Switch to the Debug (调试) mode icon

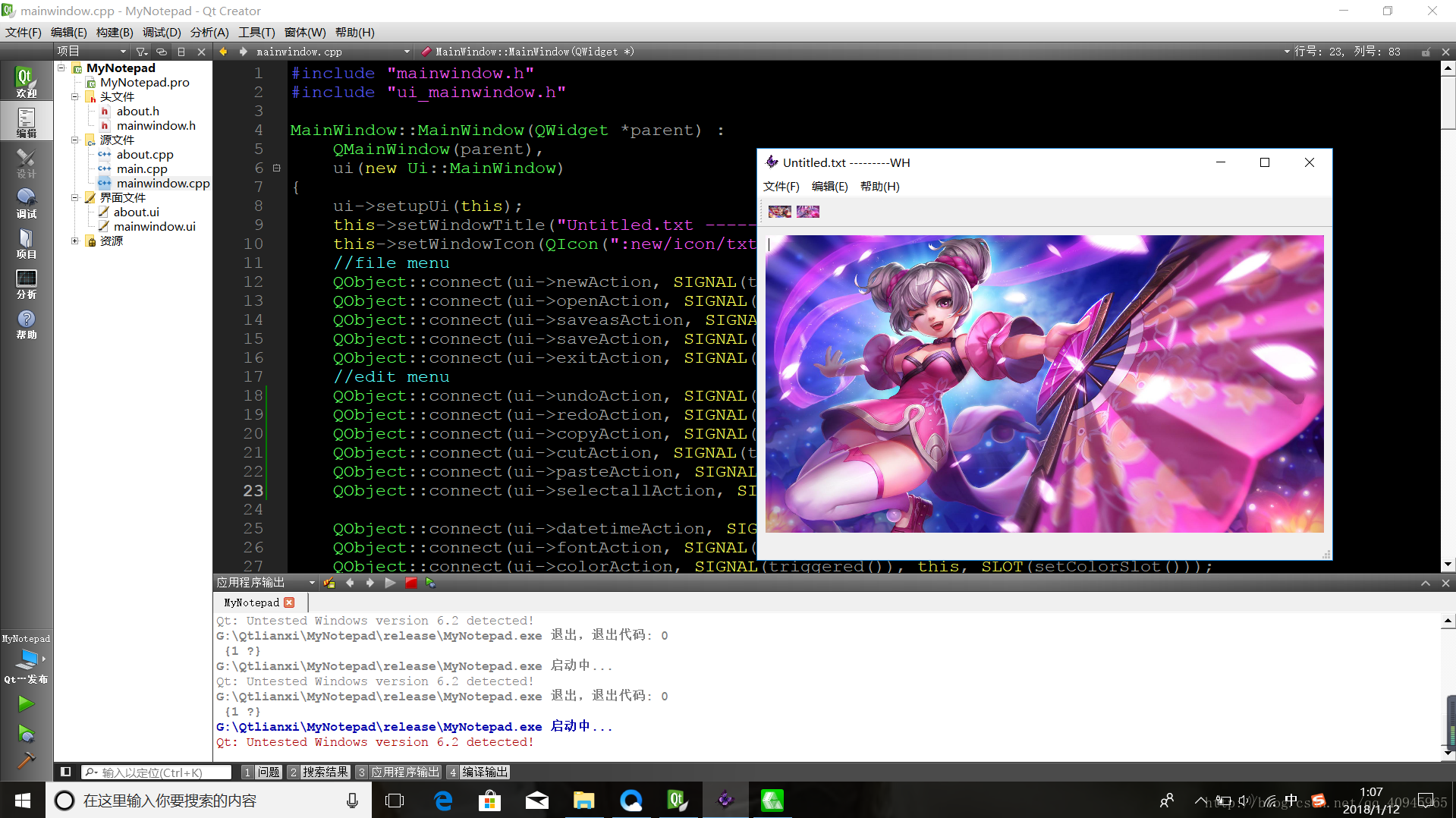coord(26,203)
